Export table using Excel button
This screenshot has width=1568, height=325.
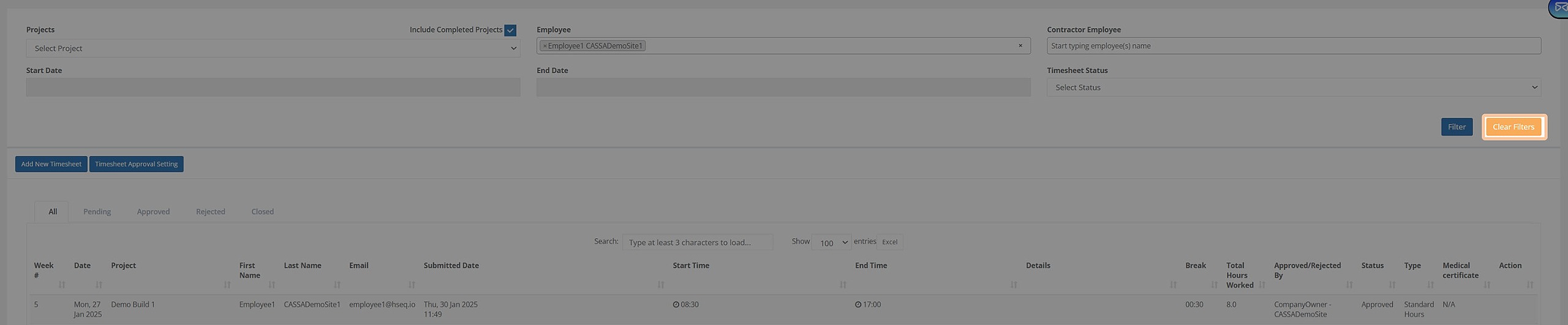pos(889,242)
